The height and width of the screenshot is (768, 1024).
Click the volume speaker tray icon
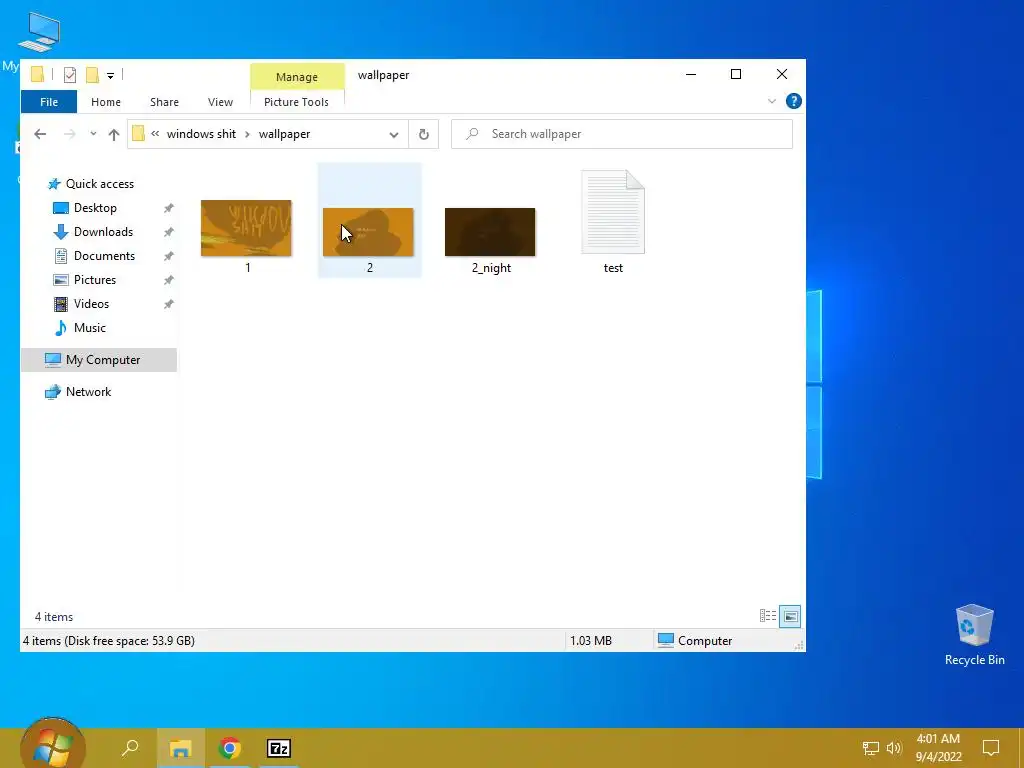coord(894,748)
